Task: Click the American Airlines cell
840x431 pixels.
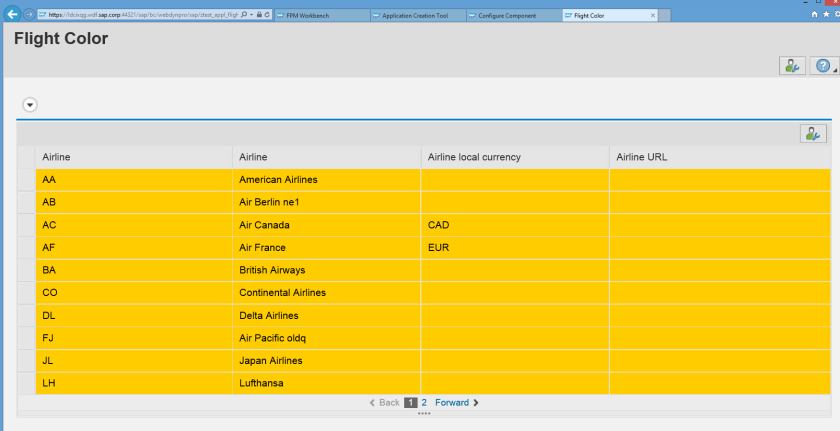Action: pos(327,180)
